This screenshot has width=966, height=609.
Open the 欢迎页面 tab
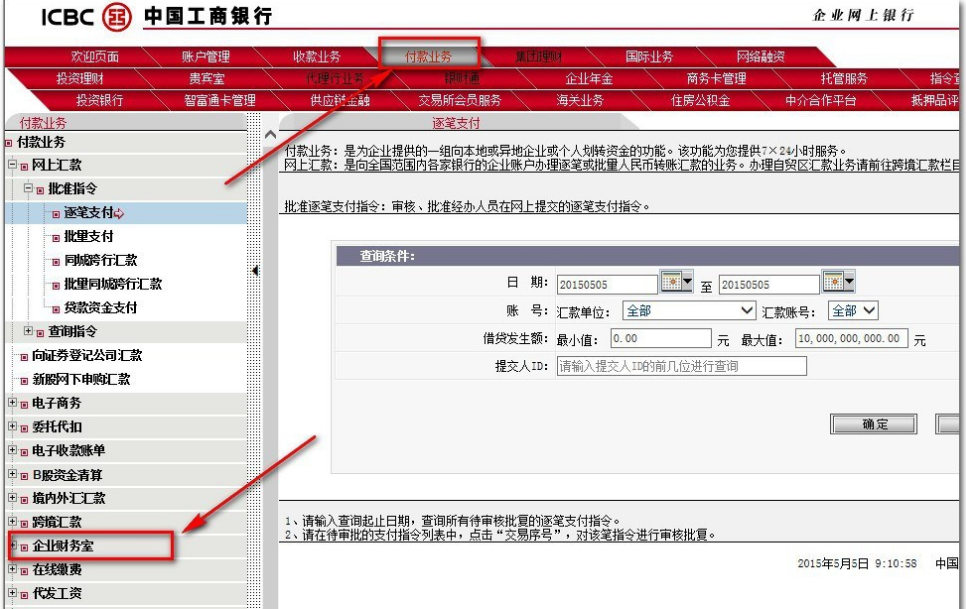(94, 57)
